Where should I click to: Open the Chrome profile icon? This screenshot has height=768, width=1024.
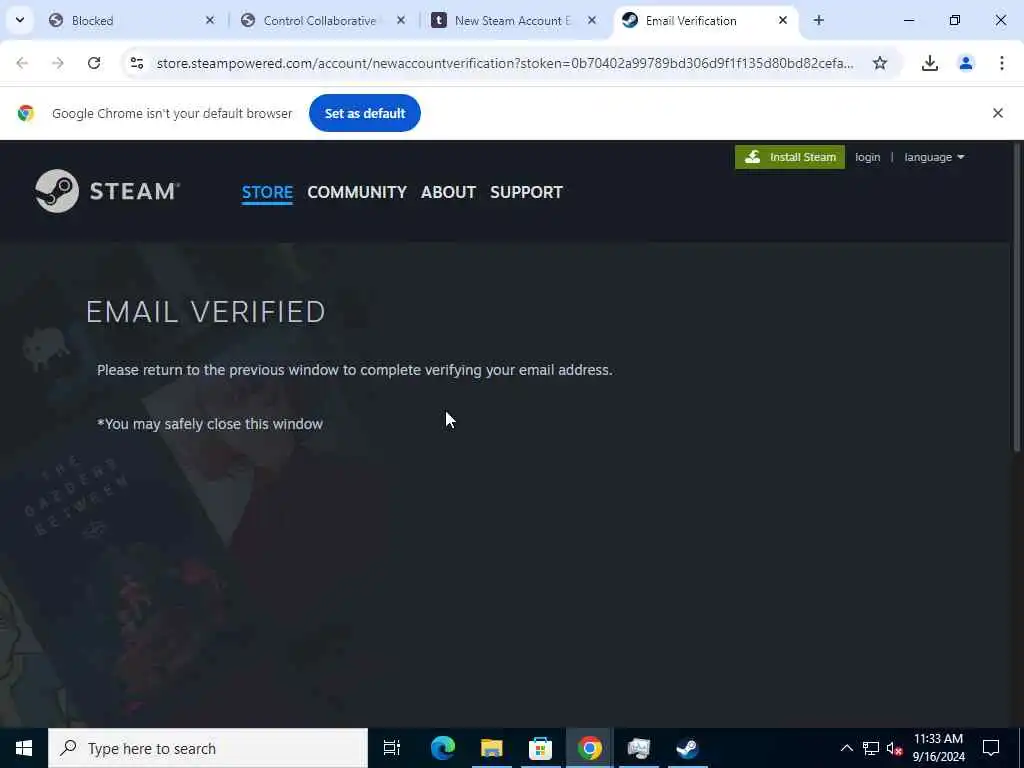(x=966, y=63)
